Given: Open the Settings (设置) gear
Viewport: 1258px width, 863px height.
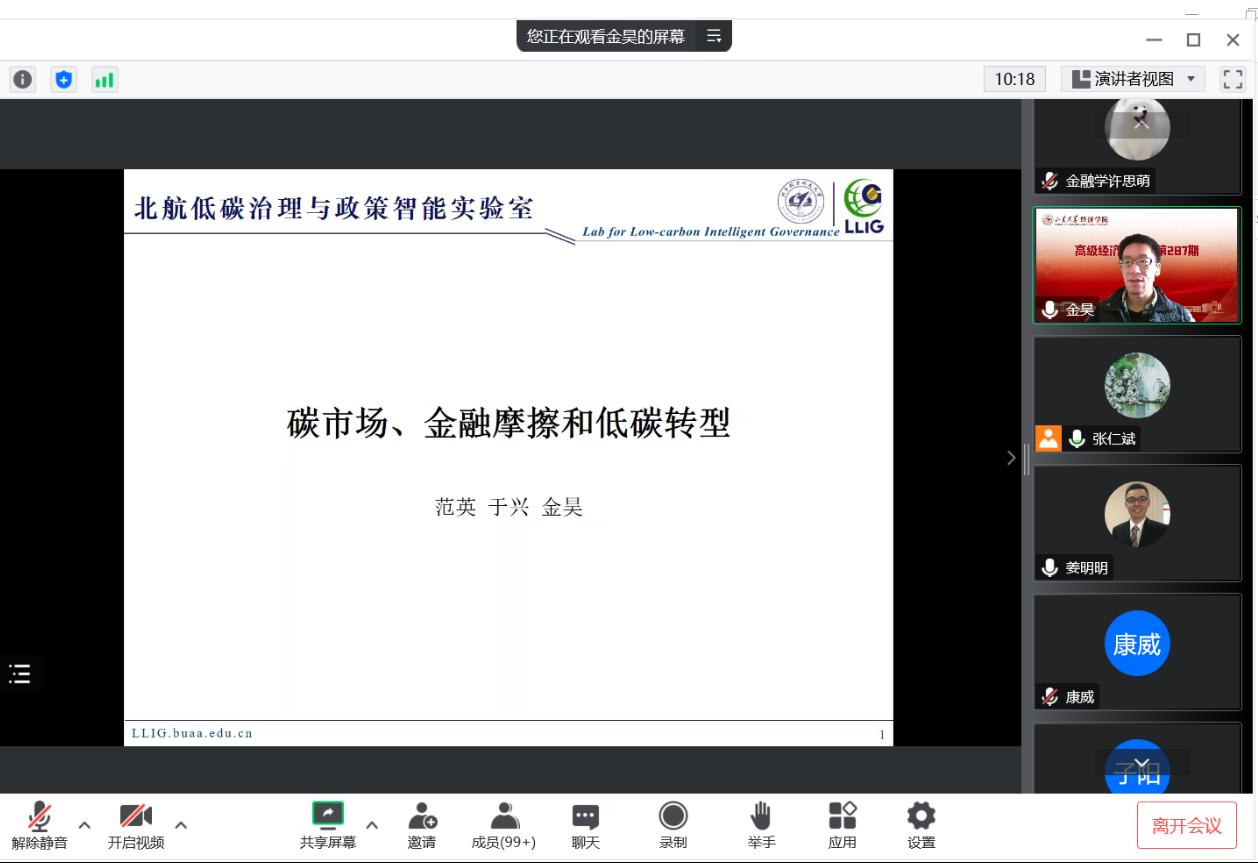Looking at the screenshot, I should click(x=921, y=824).
